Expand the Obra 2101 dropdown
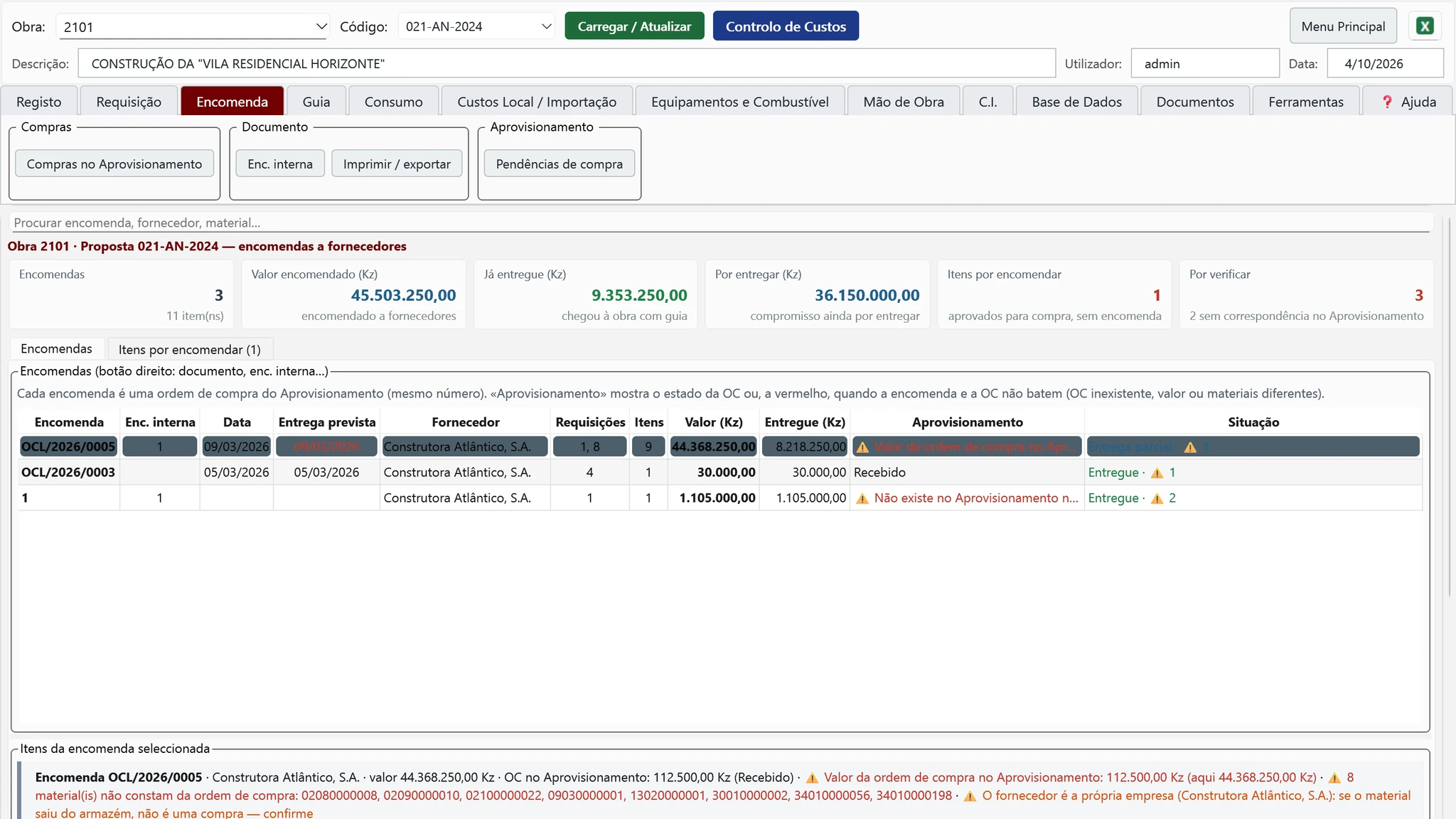 pyautogui.click(x=321, y=27)
